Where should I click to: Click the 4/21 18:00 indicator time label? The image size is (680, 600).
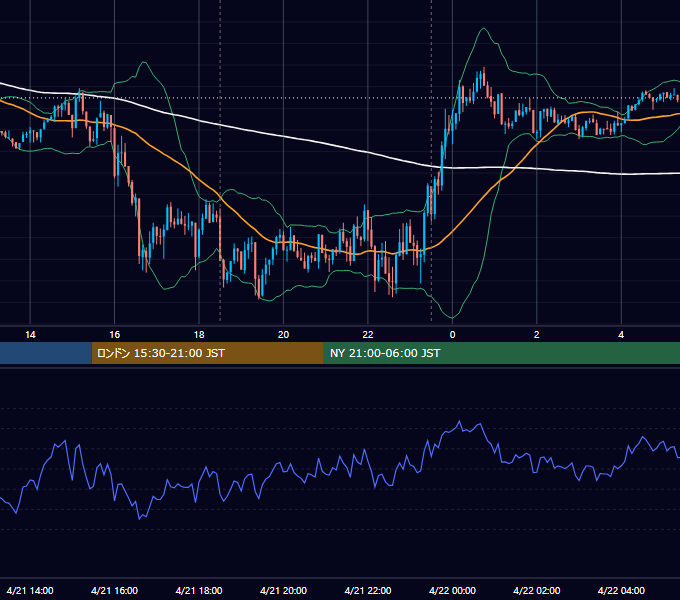click(199, 590)
